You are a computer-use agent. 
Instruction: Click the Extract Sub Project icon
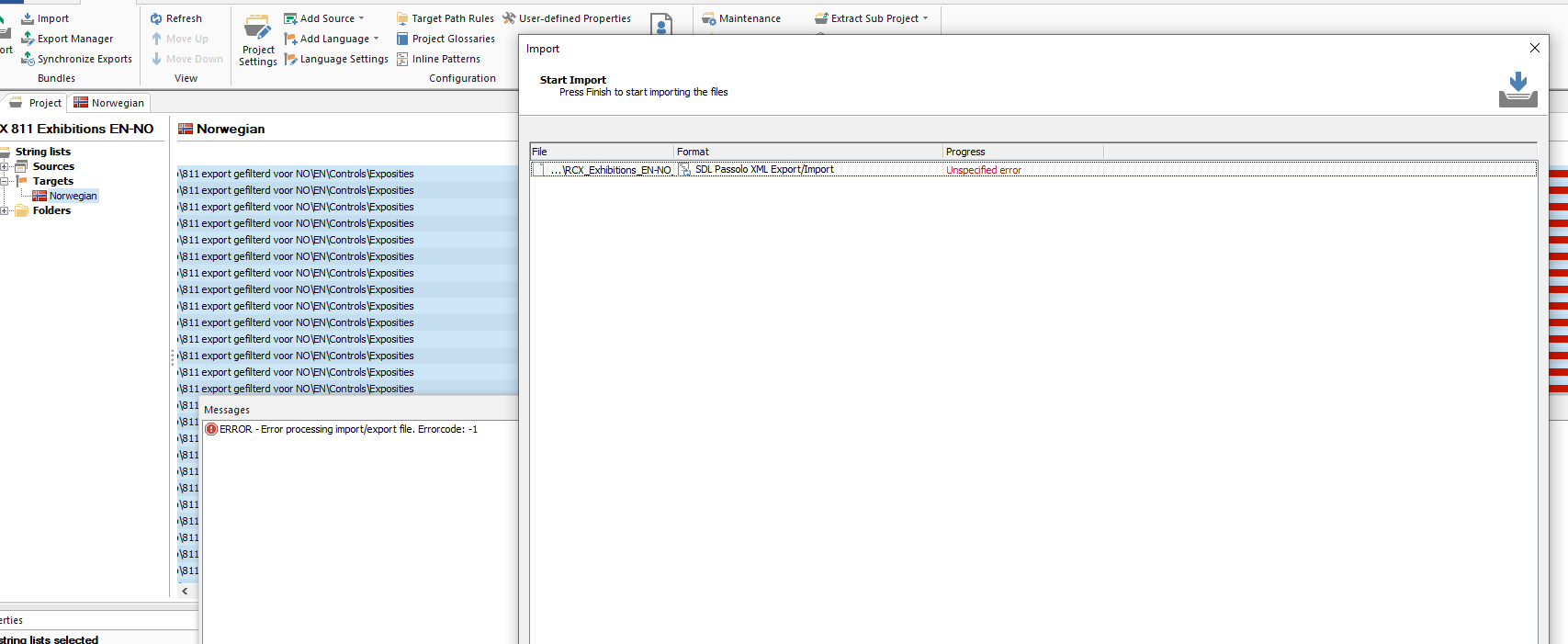pyautogui.click(x=821, y=18)
